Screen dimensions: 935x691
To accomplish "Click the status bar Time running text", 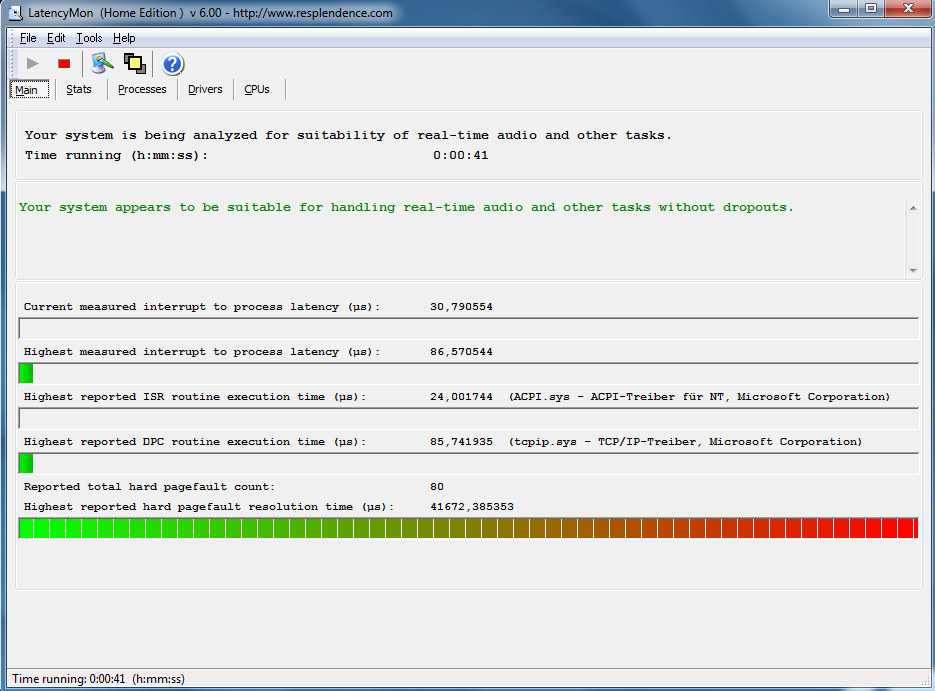I will 98,679.
